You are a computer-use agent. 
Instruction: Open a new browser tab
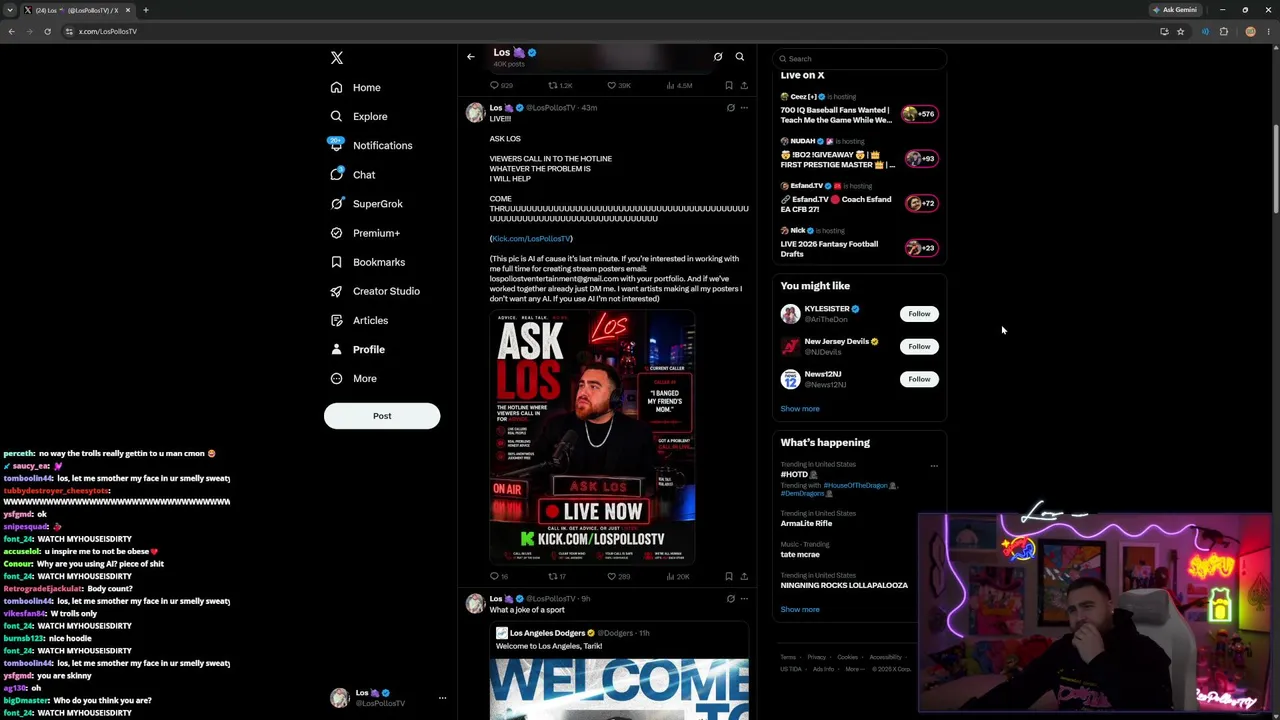click(146, 10)
